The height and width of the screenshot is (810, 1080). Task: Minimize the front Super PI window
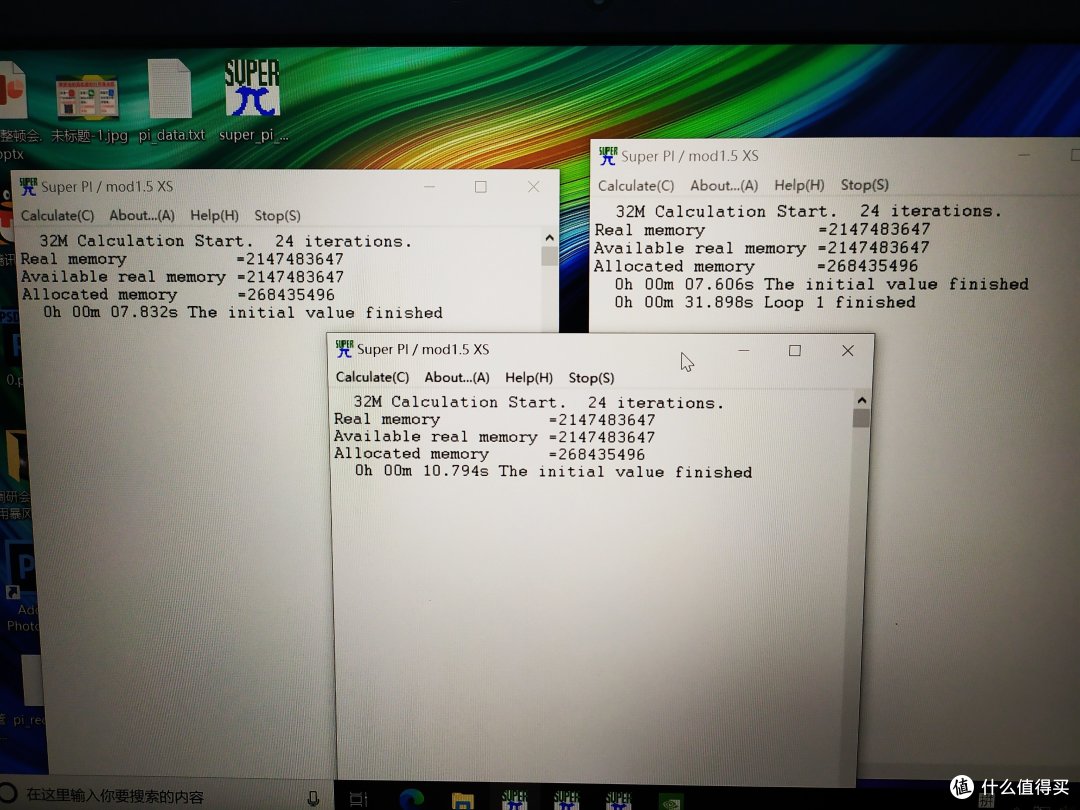[x=744, y=351]
